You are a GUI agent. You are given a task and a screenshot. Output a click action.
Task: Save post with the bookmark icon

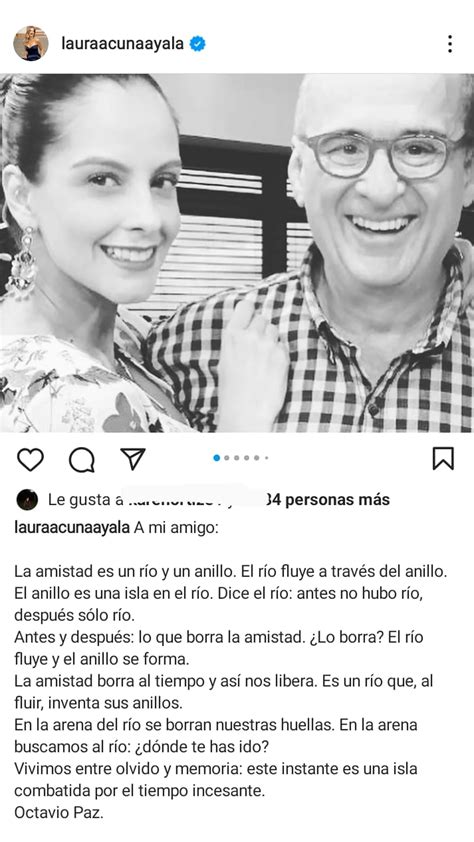(443, 459)
